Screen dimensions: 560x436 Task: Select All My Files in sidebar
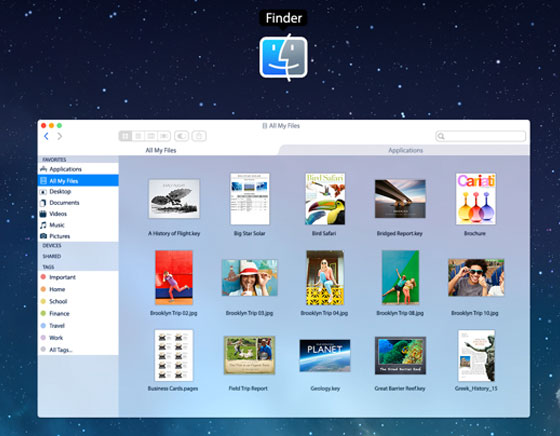pyautogui.click(x=78, y=180)
